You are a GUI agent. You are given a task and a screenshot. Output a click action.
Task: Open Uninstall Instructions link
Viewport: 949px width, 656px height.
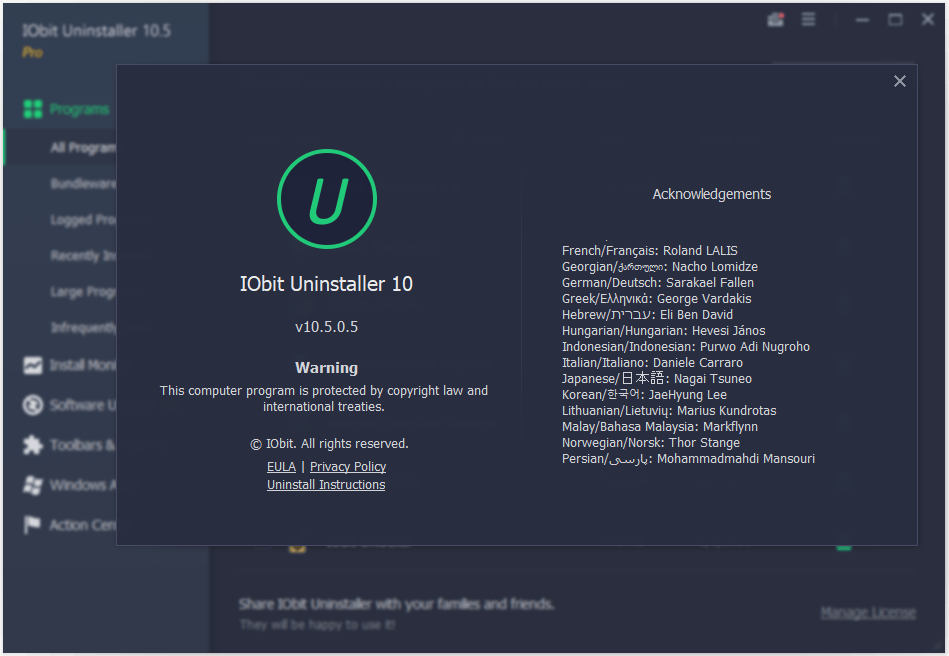point(326,485)
